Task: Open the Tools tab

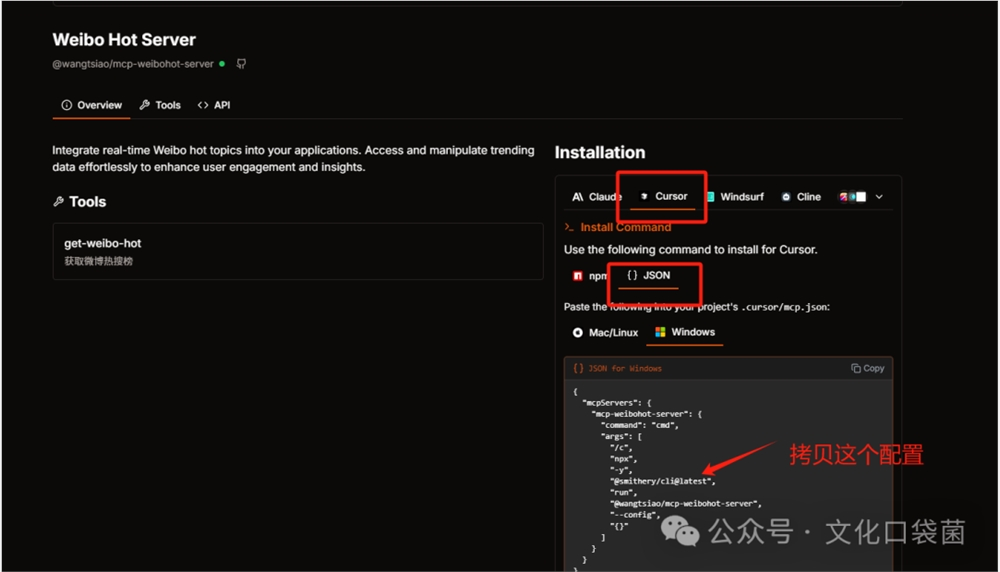Action: pyautogui.click(x=160, y=105)
